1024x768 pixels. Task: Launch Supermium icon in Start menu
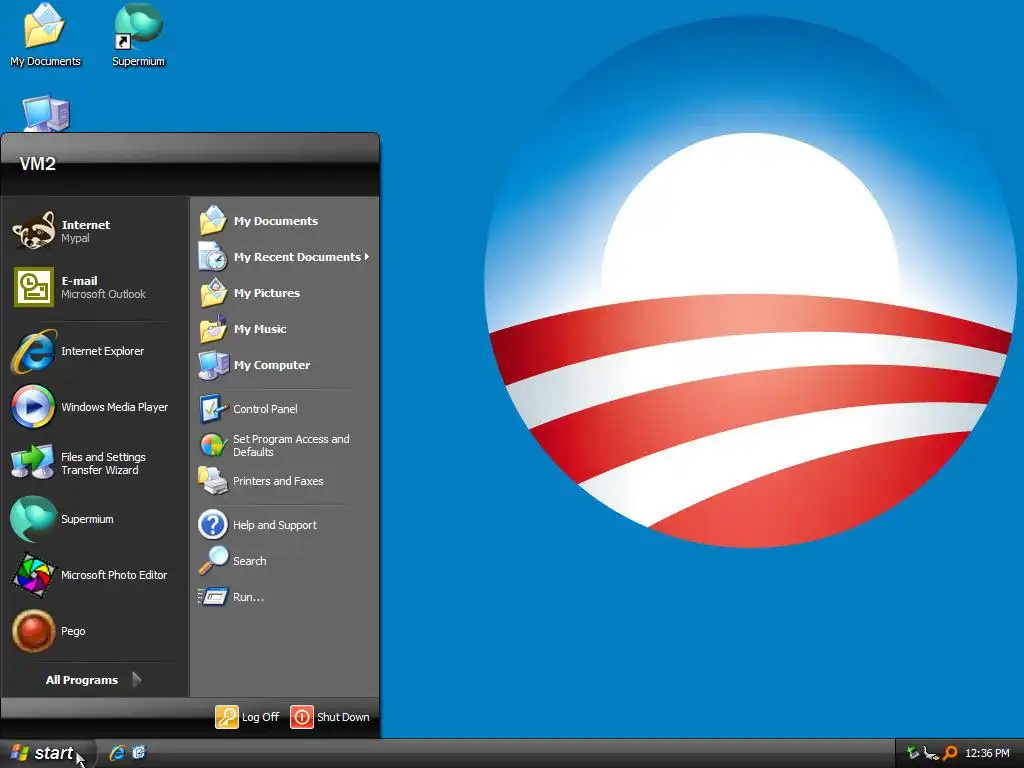[33, 519]
